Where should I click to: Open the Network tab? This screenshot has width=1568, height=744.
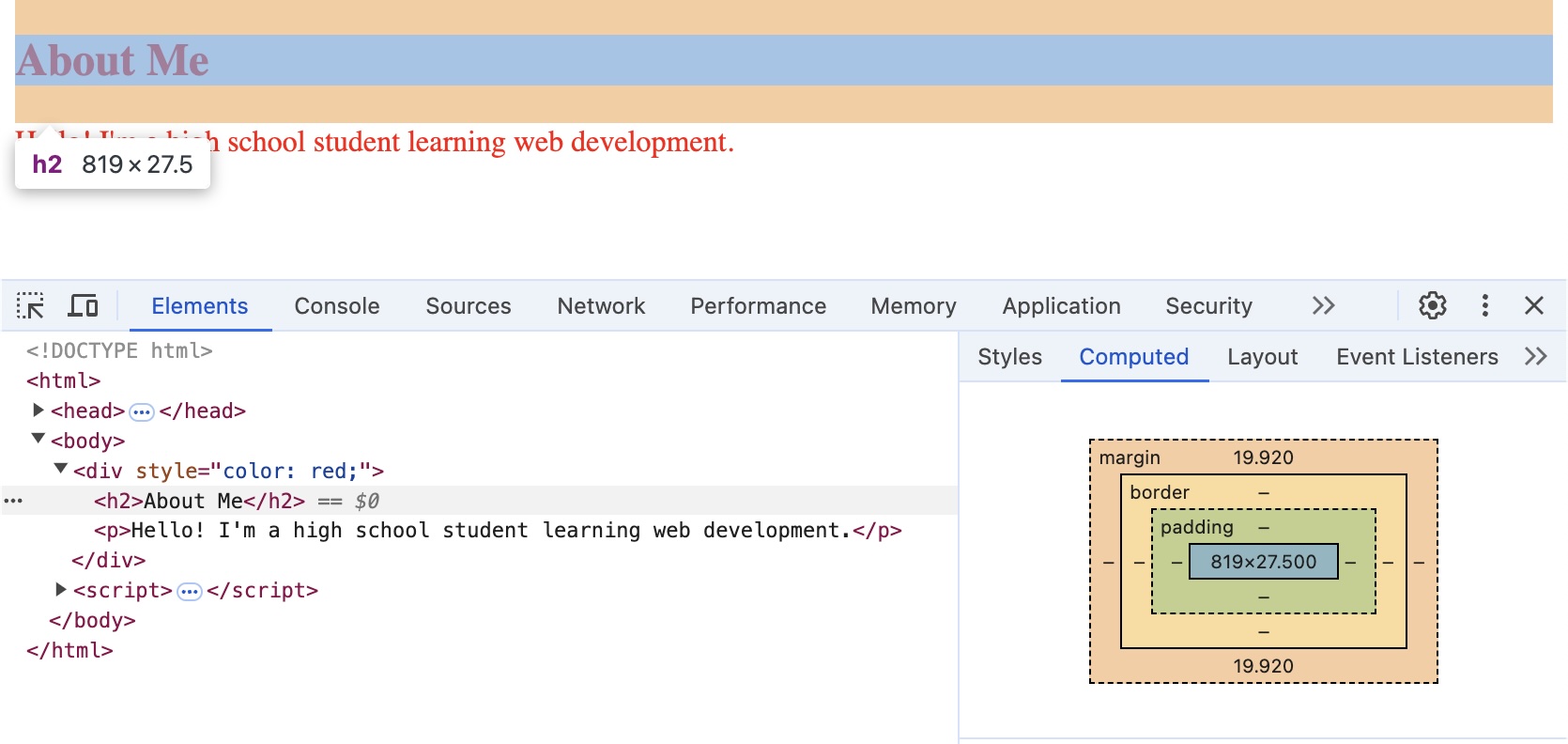601,306
